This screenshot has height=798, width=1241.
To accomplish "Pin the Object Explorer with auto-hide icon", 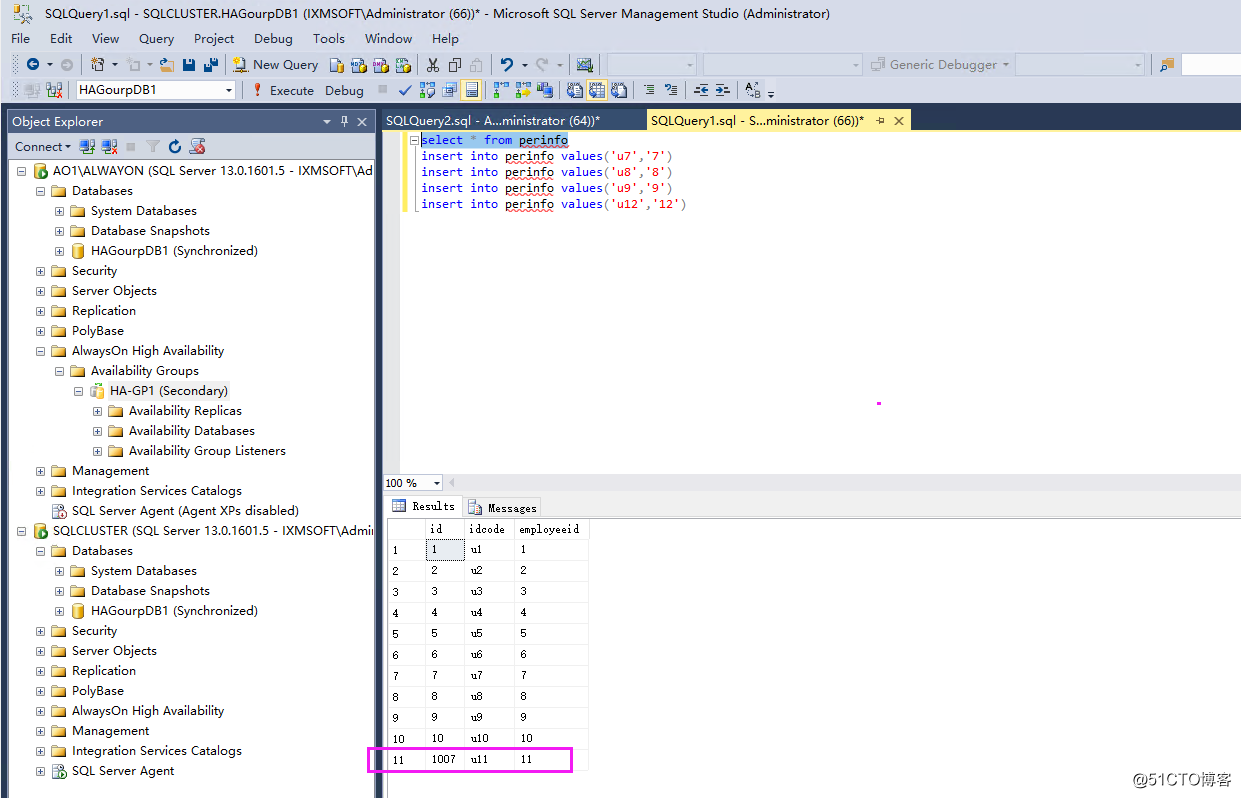I will [345, 121].
